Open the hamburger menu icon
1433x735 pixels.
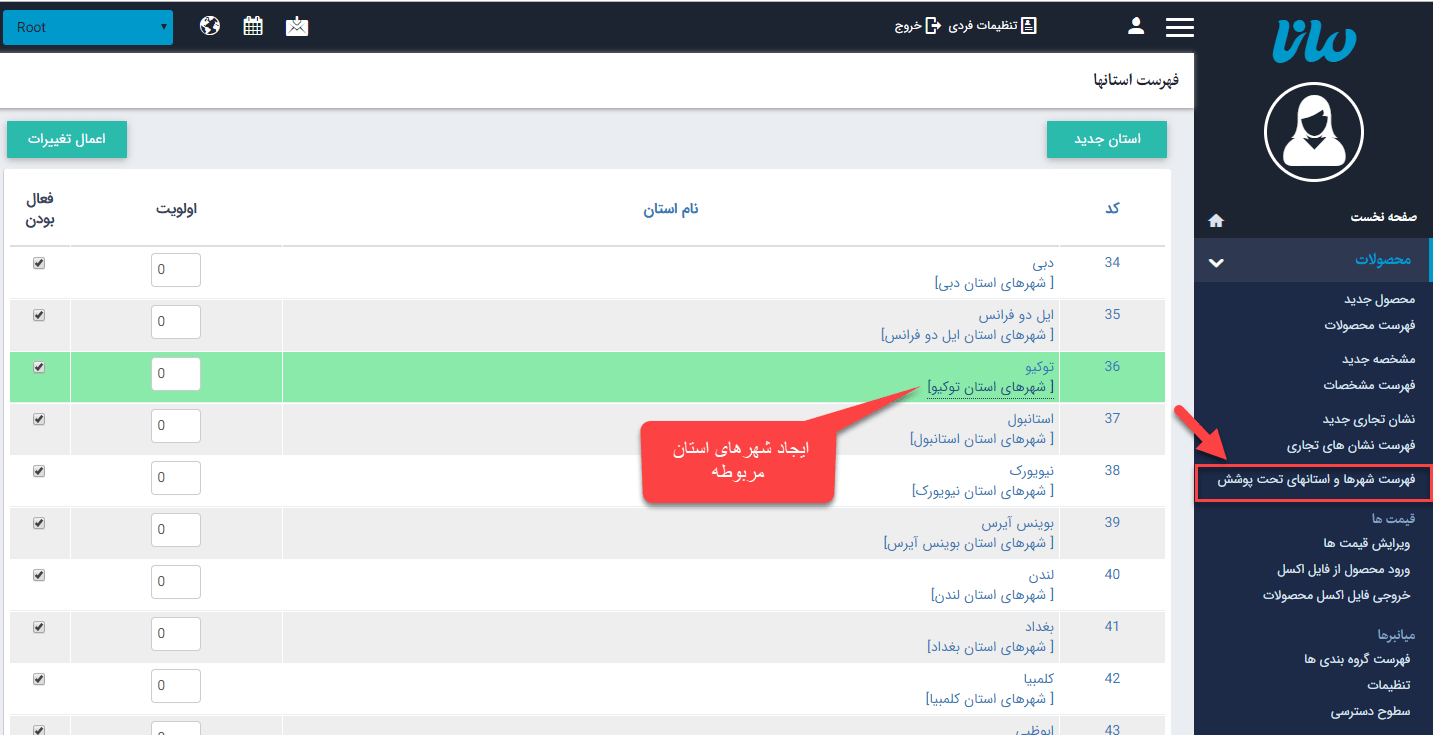point(1180,26)
